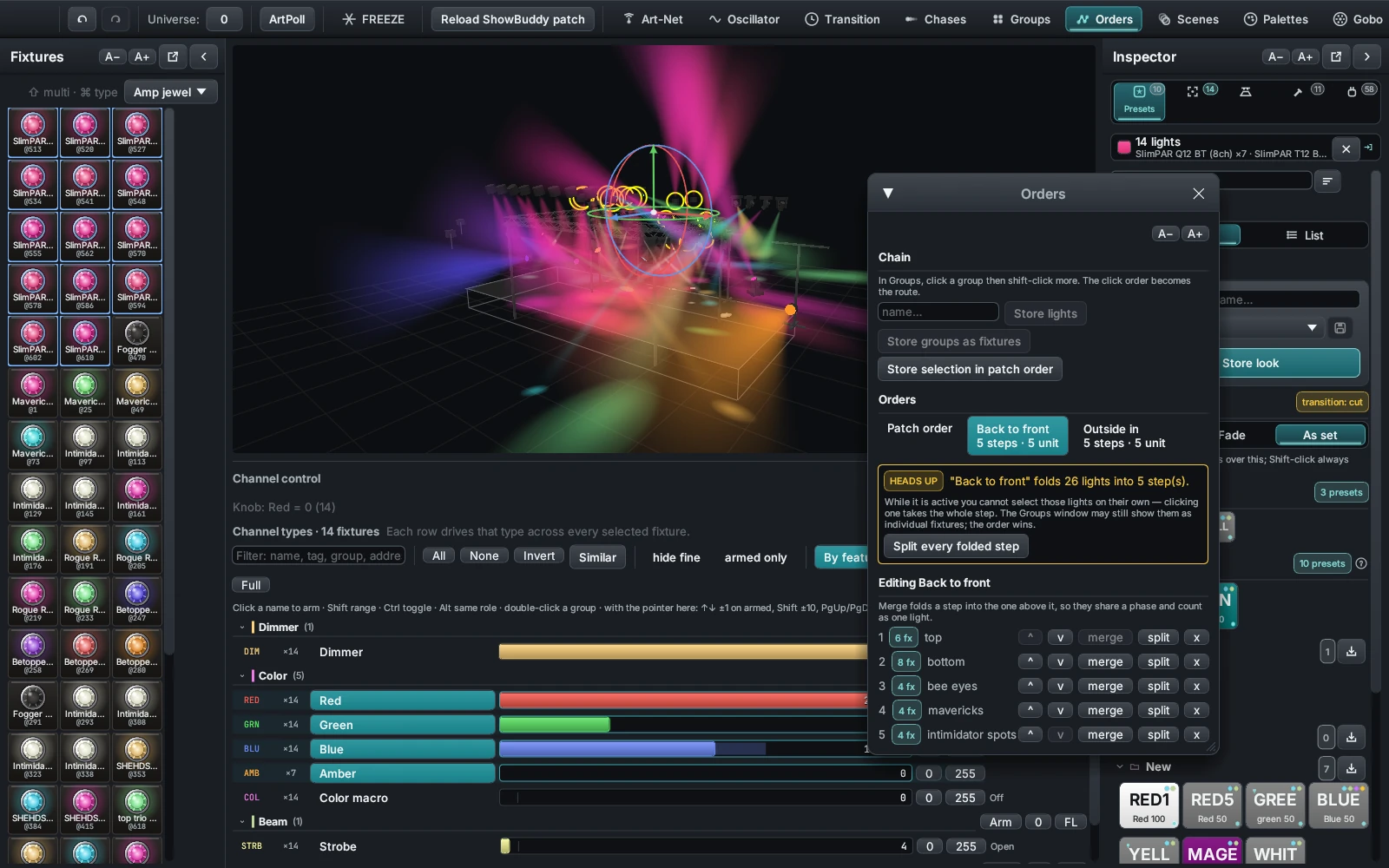
Task: Open the Amp jewel type dropdown
Action: point(170,92)
